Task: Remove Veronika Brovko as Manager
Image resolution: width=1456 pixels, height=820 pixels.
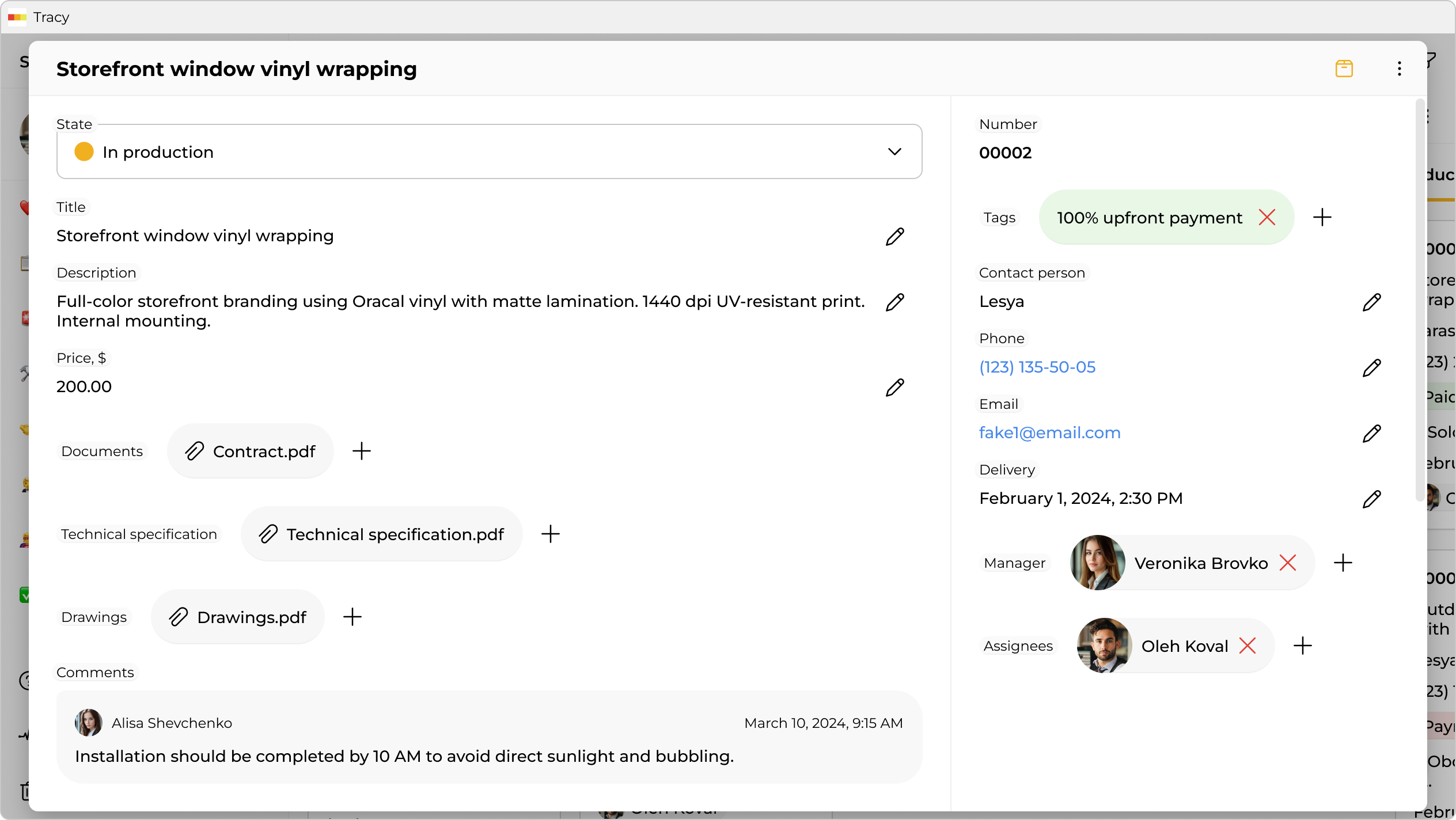Action: (x=1288, y=563)
